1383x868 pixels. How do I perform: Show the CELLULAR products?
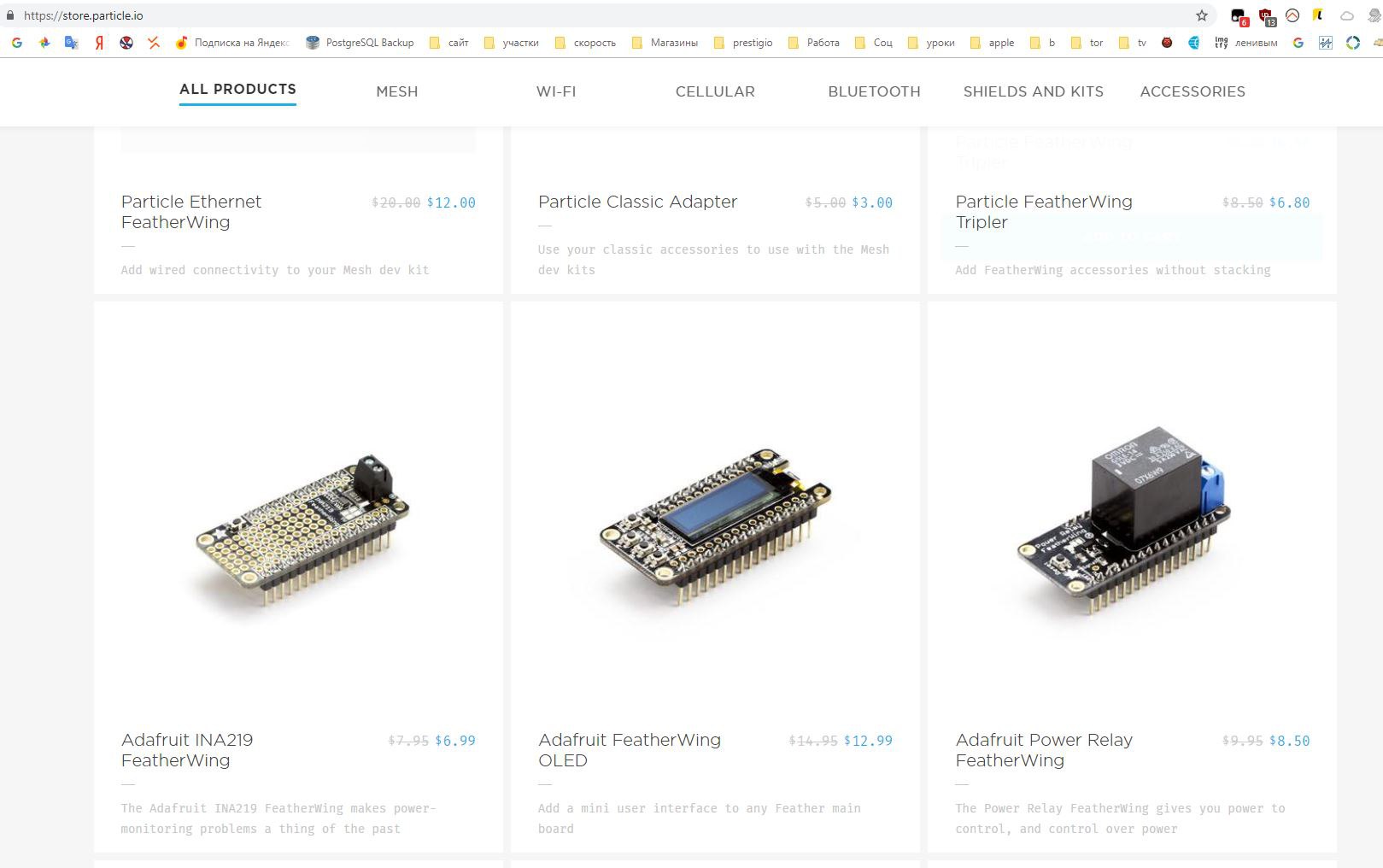715,91
